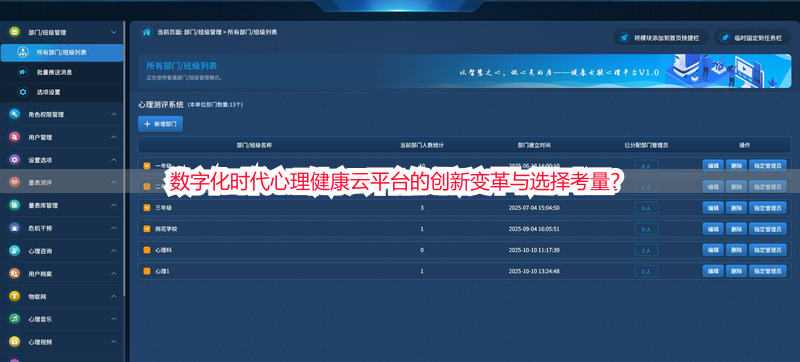The height and width of the screenshot is (362, 800).
Task: Click the 选项设置 gear icon
Action: click(23, 92)
